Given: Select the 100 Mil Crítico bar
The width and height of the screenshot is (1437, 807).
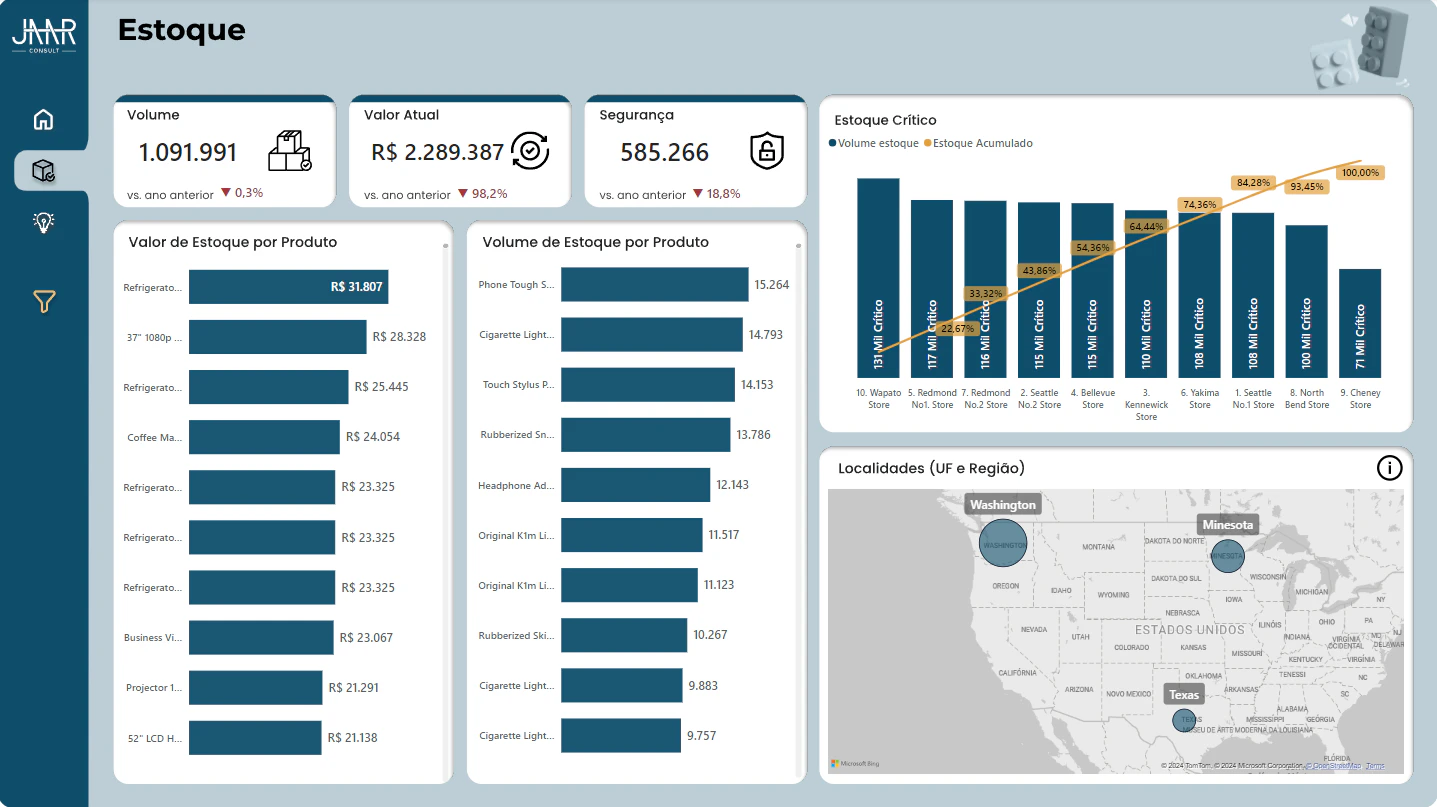Looking at the screenshot, I should [1306, 301].
